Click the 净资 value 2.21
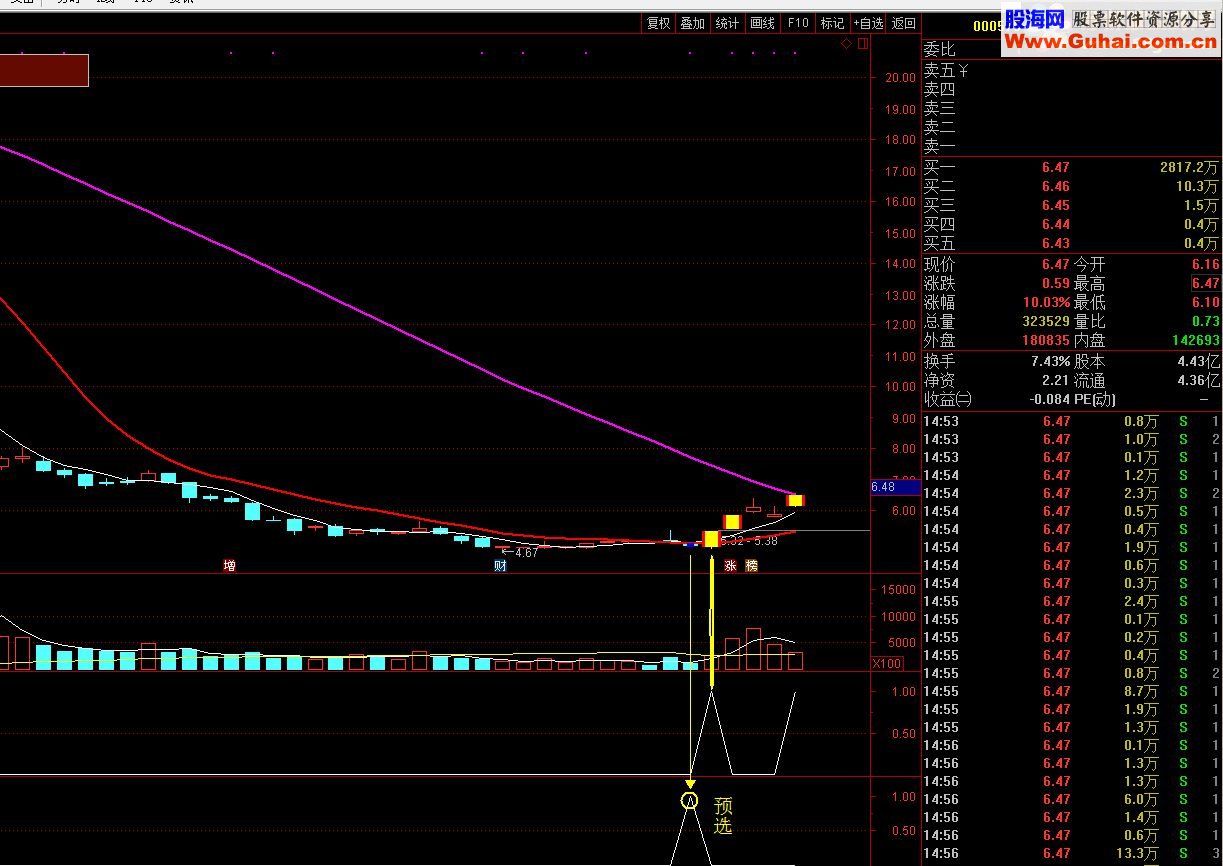1223x866 pixels. (x=1057, y=380)
